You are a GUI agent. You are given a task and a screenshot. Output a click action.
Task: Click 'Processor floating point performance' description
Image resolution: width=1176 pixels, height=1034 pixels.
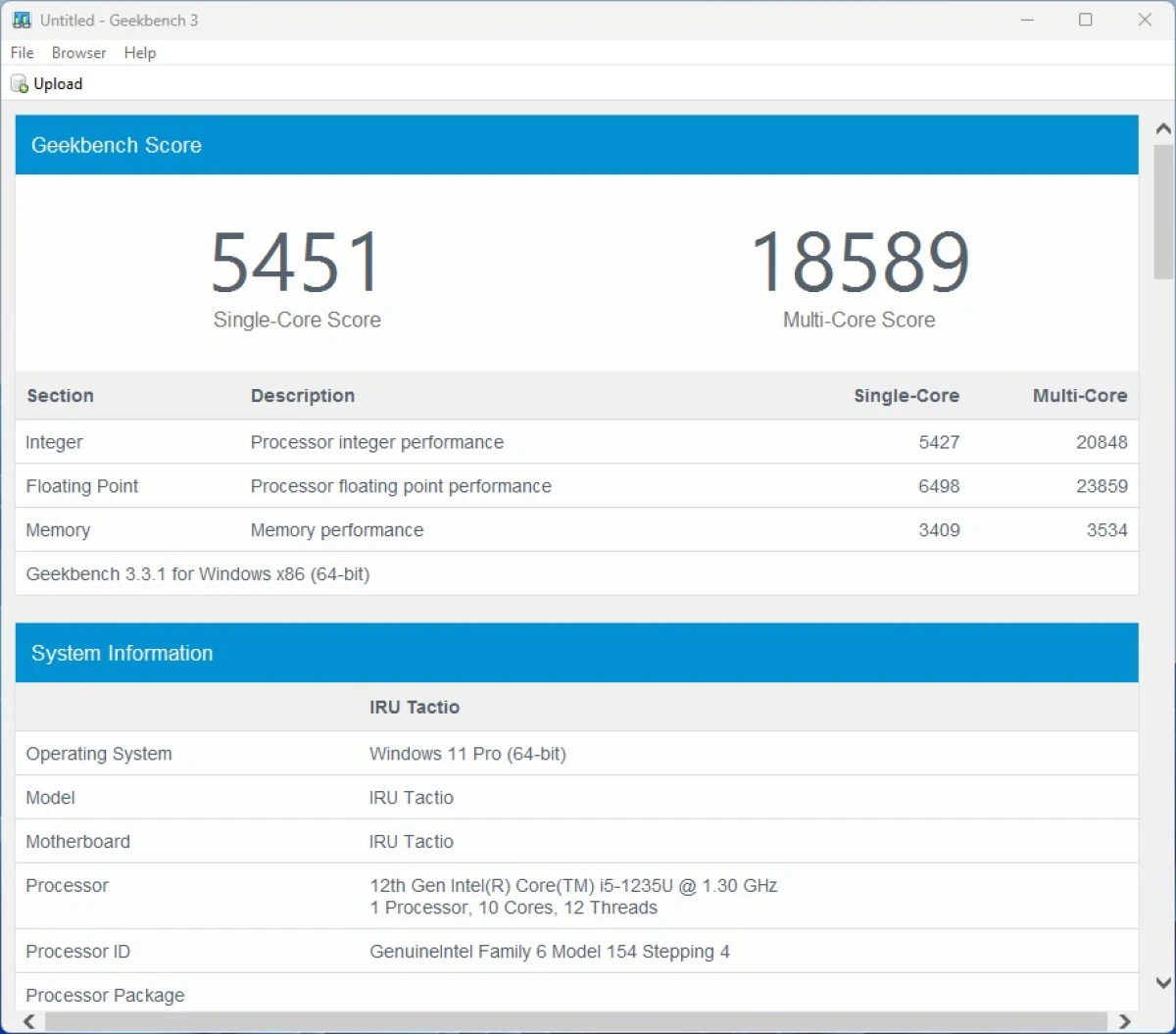point(401,486)
